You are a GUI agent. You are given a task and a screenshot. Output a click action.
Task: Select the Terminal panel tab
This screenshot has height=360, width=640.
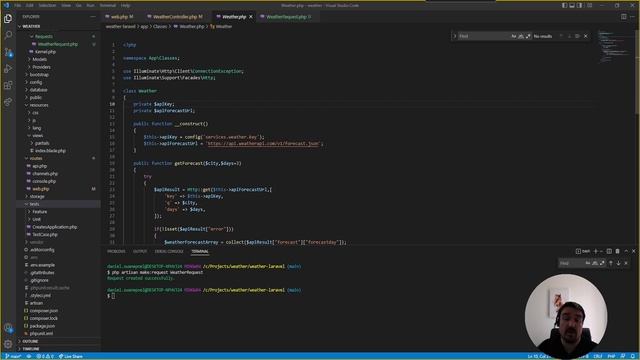coord(200,251)
